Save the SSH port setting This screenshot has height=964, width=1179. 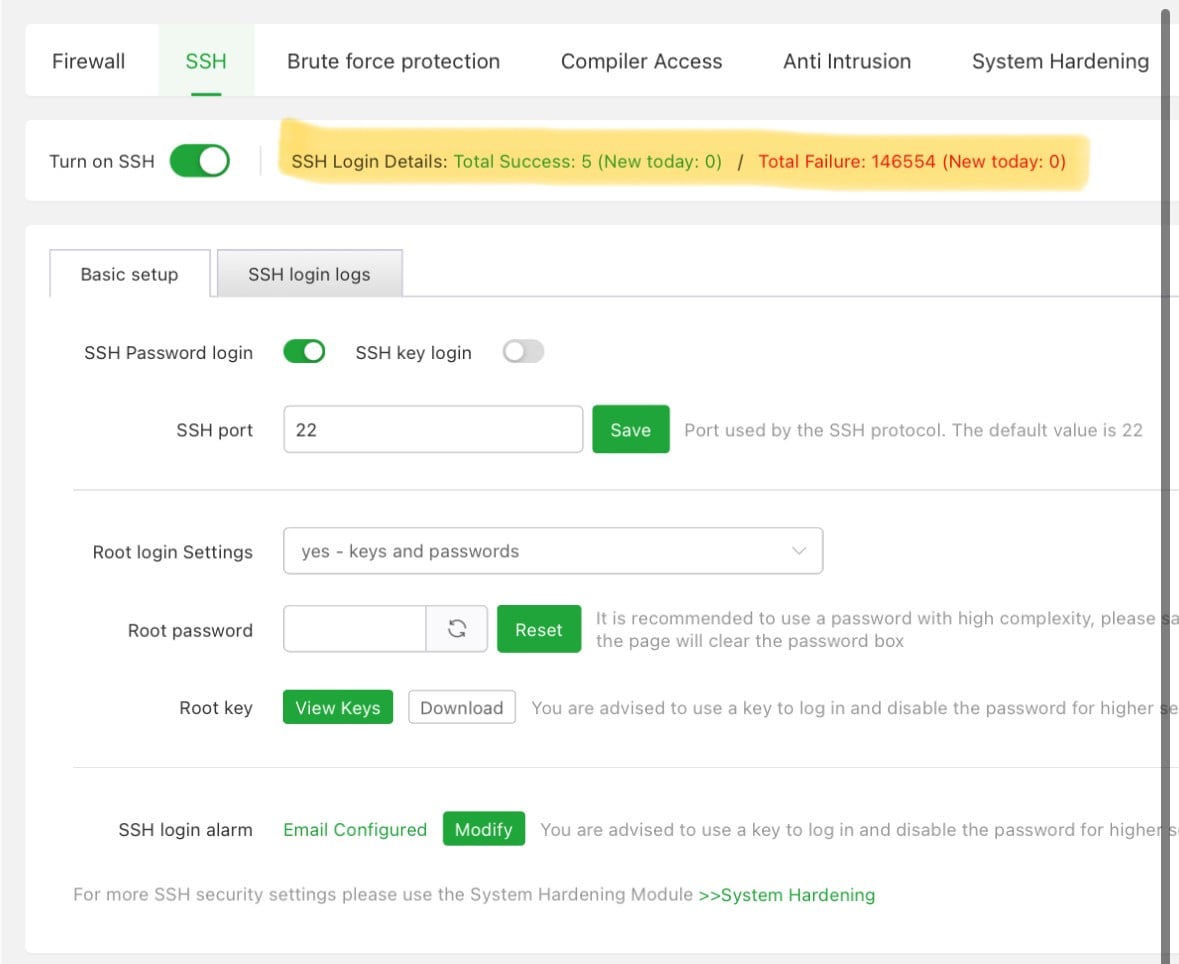pyautogui.click(x=630, y=430)
